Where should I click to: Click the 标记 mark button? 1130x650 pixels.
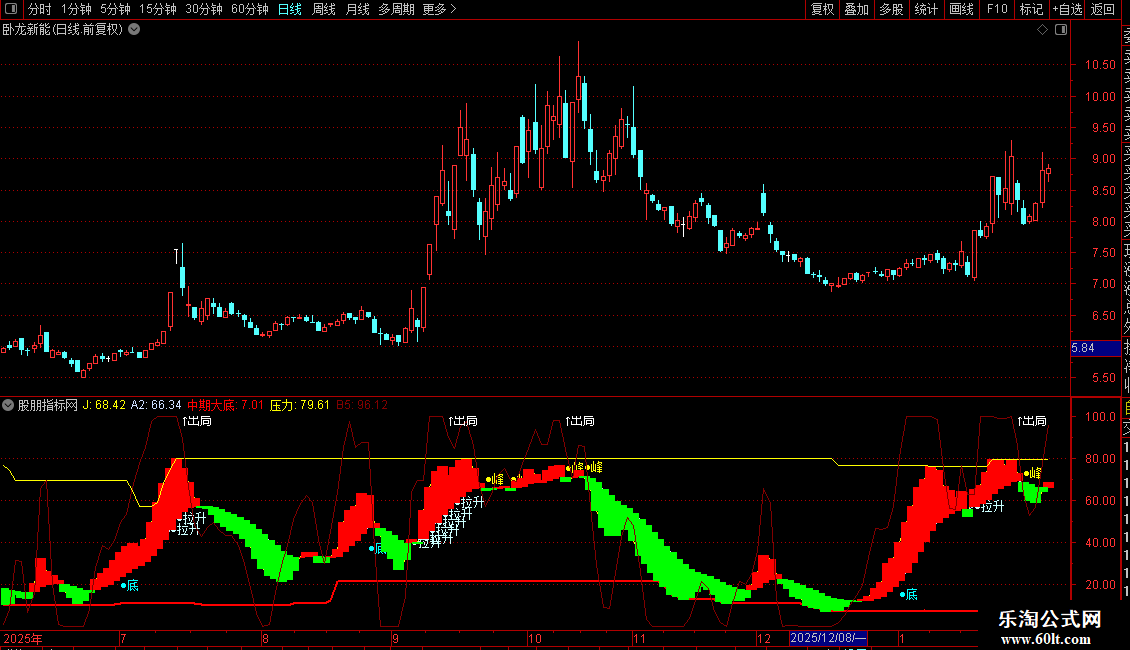[1031, 9]
